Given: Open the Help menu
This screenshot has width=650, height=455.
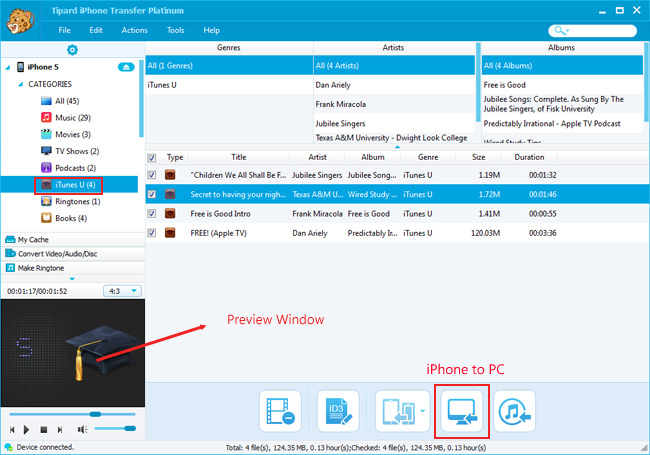Looking at the screenshot, I should [211, 30].
